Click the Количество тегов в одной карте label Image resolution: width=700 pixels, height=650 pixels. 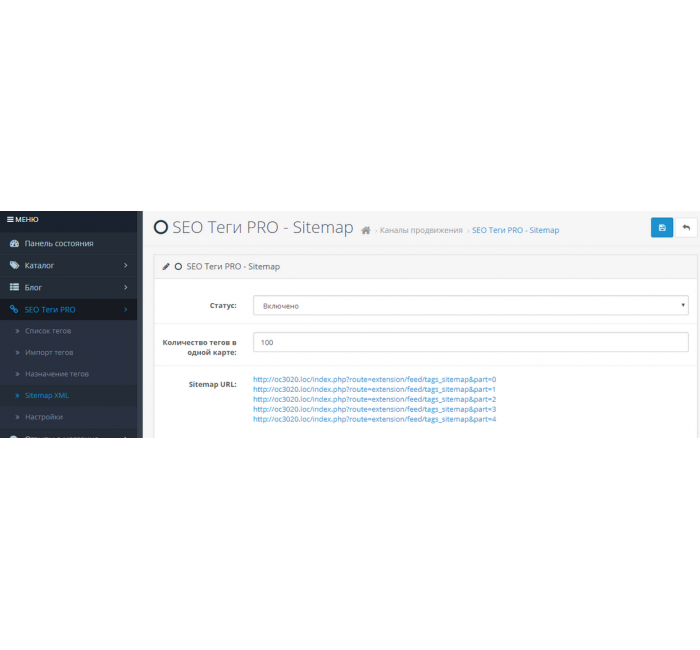click(x=200, y=347)
